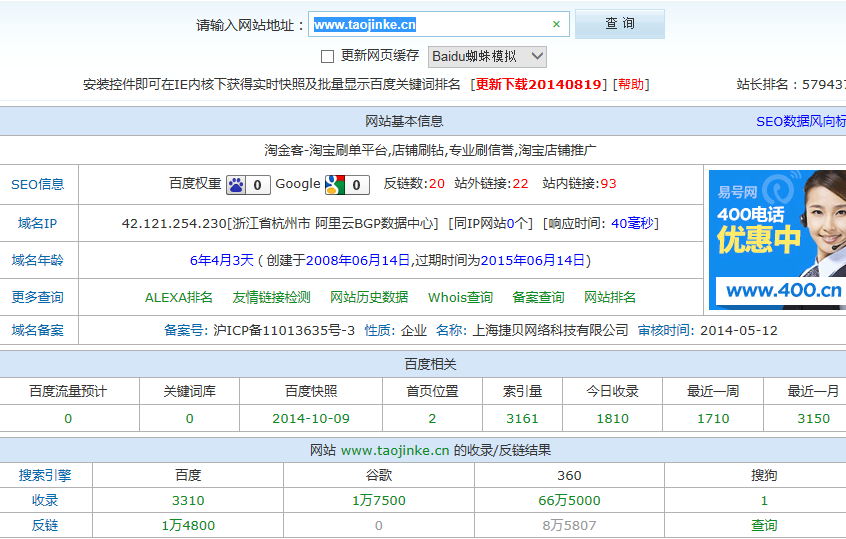
Task: Click the 域名IP row label
Action: (x=38, y=223)
